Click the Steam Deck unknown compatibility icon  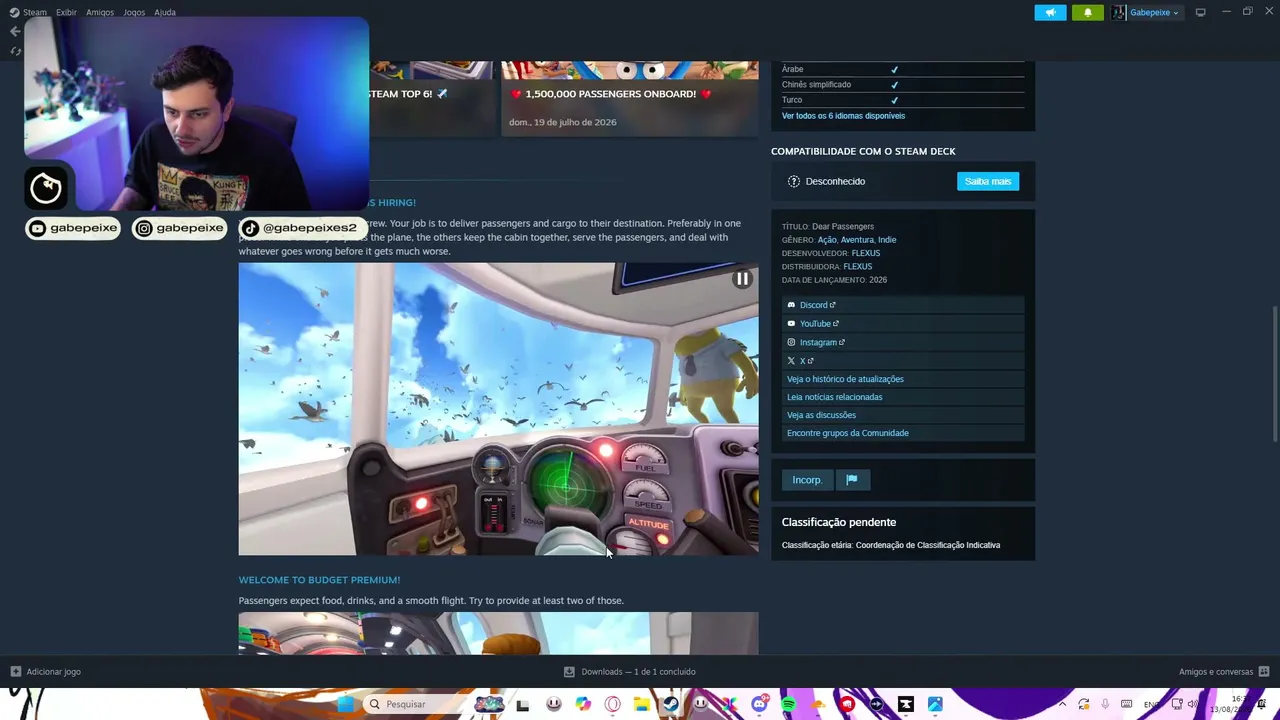pyautogui.click(x=794, y=181)
